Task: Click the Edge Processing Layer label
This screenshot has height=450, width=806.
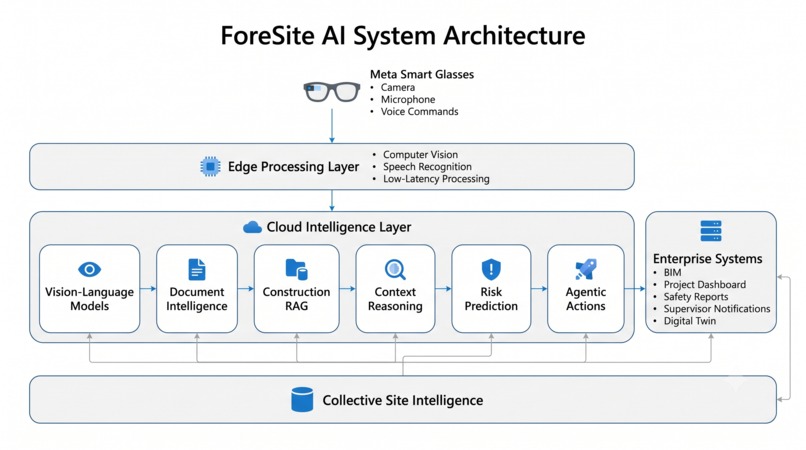Action: click(294, 167)
